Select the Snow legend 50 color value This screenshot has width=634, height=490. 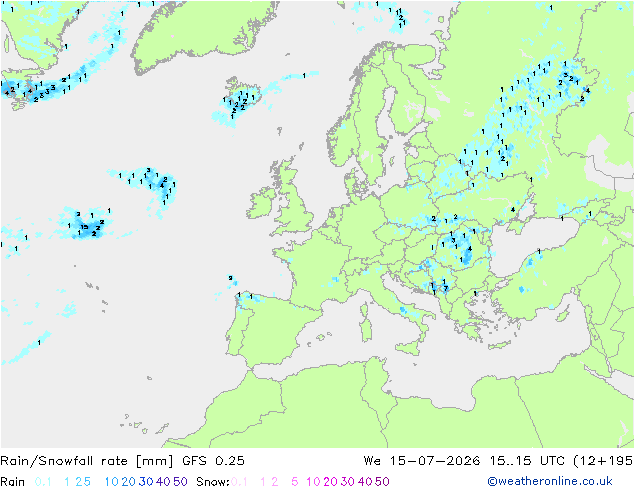(x=382, y=482)
